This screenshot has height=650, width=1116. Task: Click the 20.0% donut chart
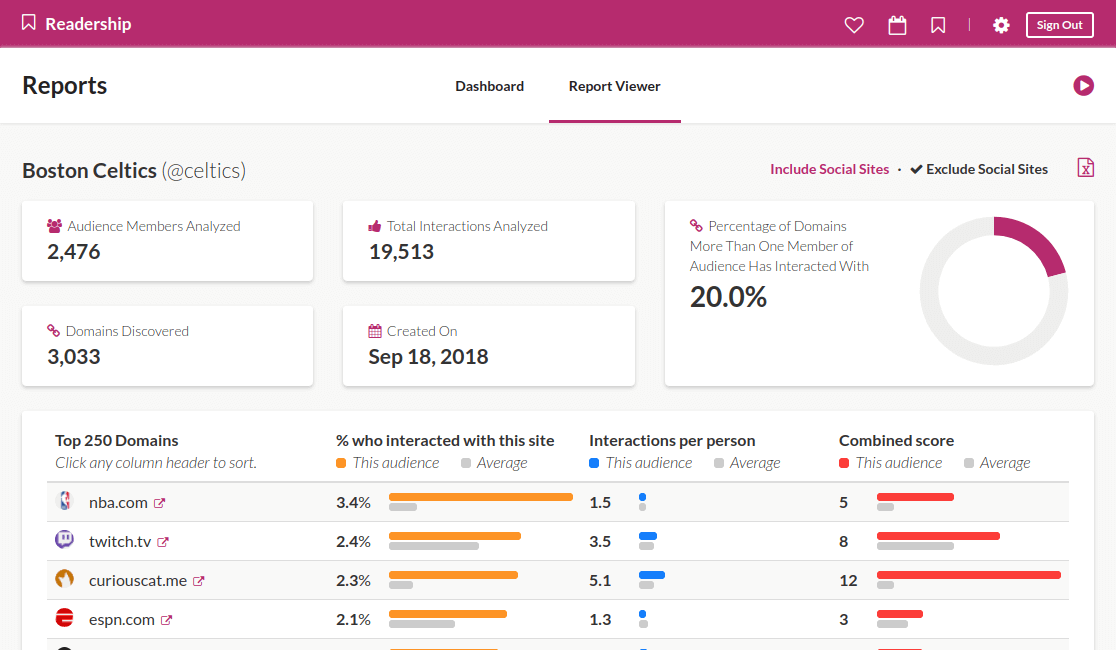click(994, 290)
